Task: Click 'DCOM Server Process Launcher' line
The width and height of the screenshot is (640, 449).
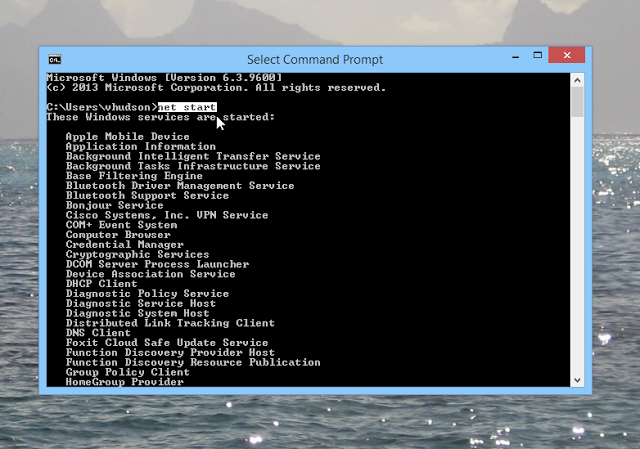Action: pos(157,264)
